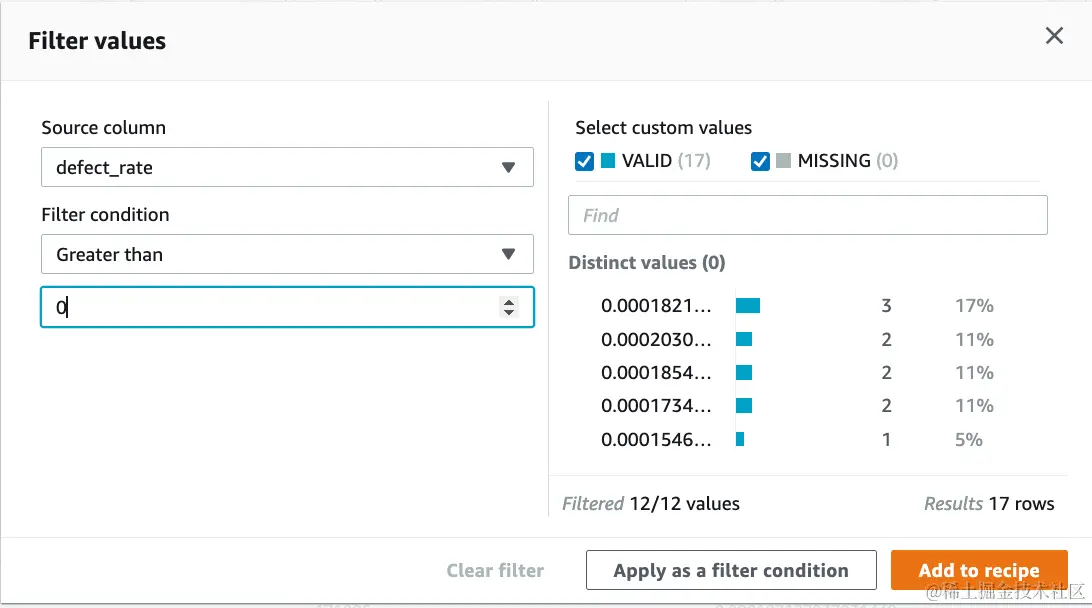Open the Source column dropdown
The height and width of the screenshot is (608, 1092).
click(x=287, y=168)
